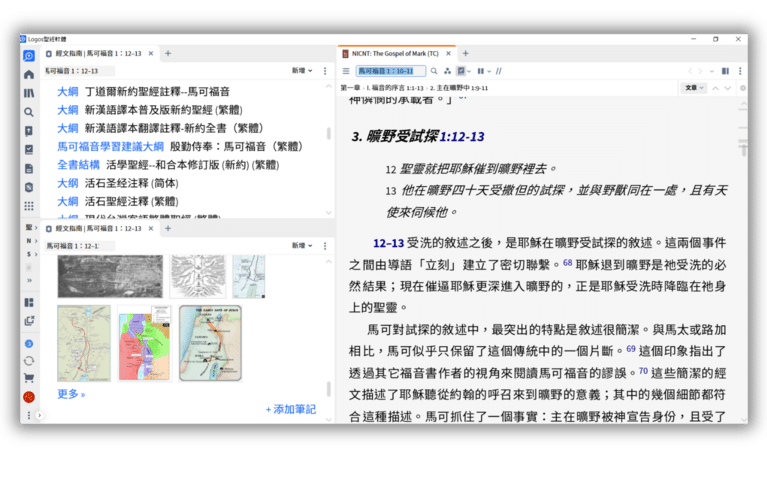The width and height of the screenshot is (767, 479).
Task: Open the 文章 navigation dropdown
Action: (x=694, y=88)
